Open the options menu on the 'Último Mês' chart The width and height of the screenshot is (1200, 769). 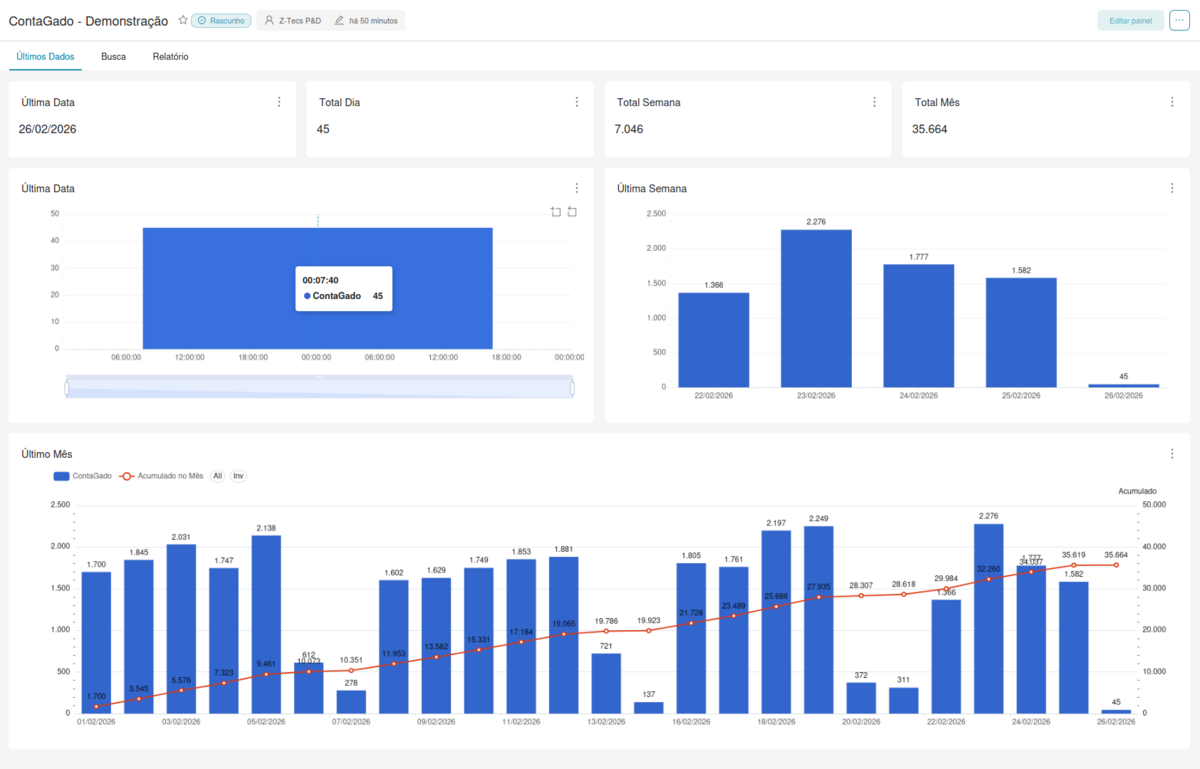pyautogui.click(x=1171, y=453)
